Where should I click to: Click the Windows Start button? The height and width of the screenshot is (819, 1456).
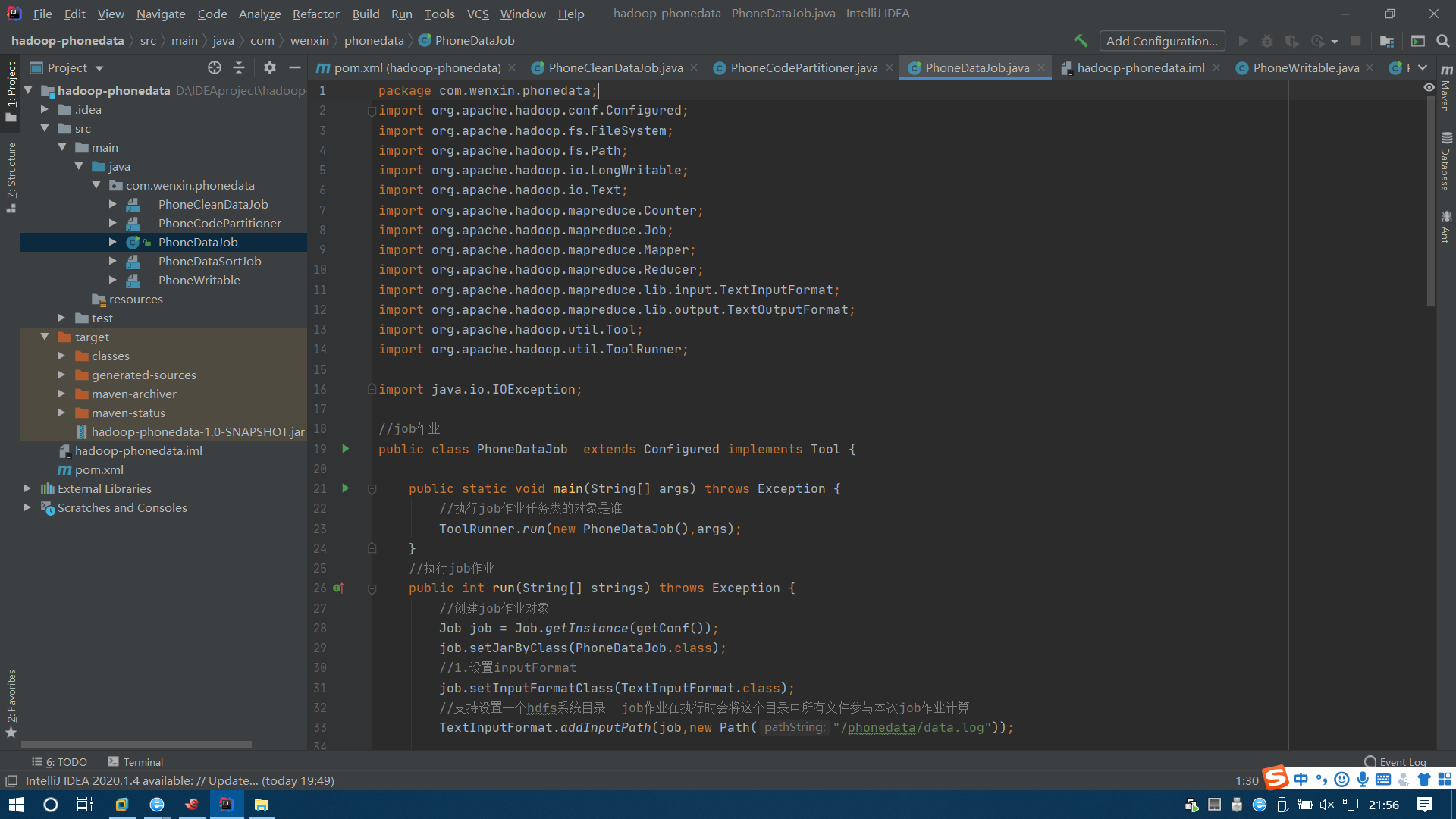17,805
